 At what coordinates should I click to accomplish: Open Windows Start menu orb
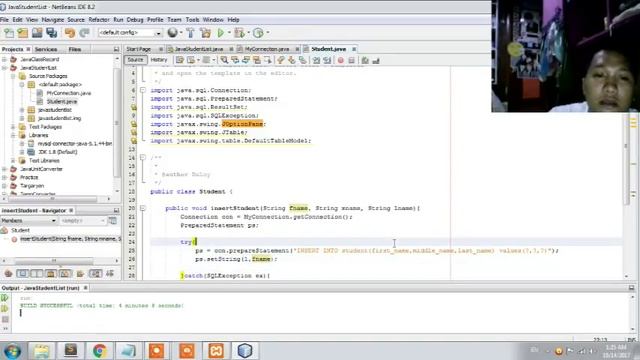coord(12,351)
